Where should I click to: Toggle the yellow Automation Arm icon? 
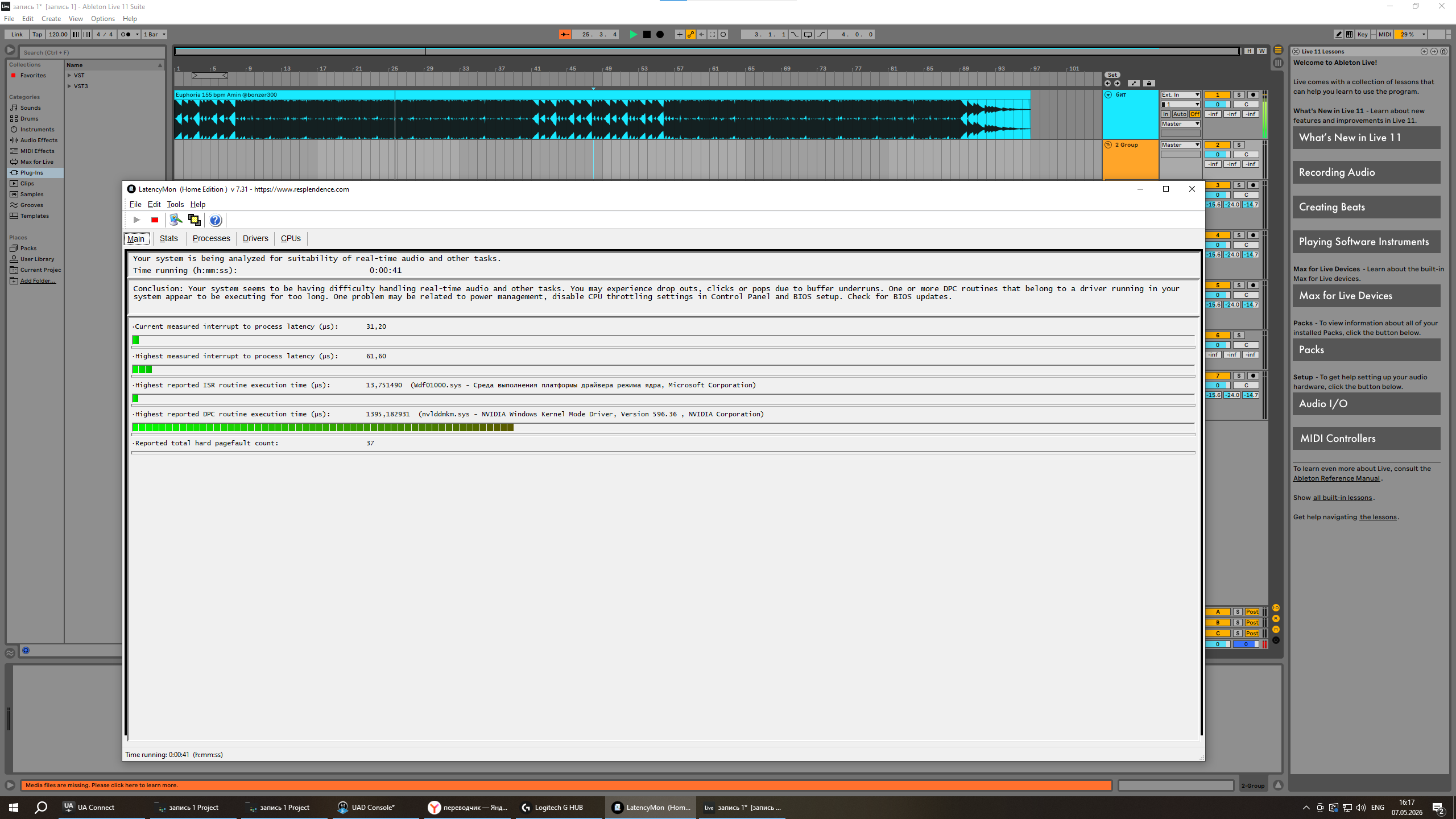(x=690, y=35)
